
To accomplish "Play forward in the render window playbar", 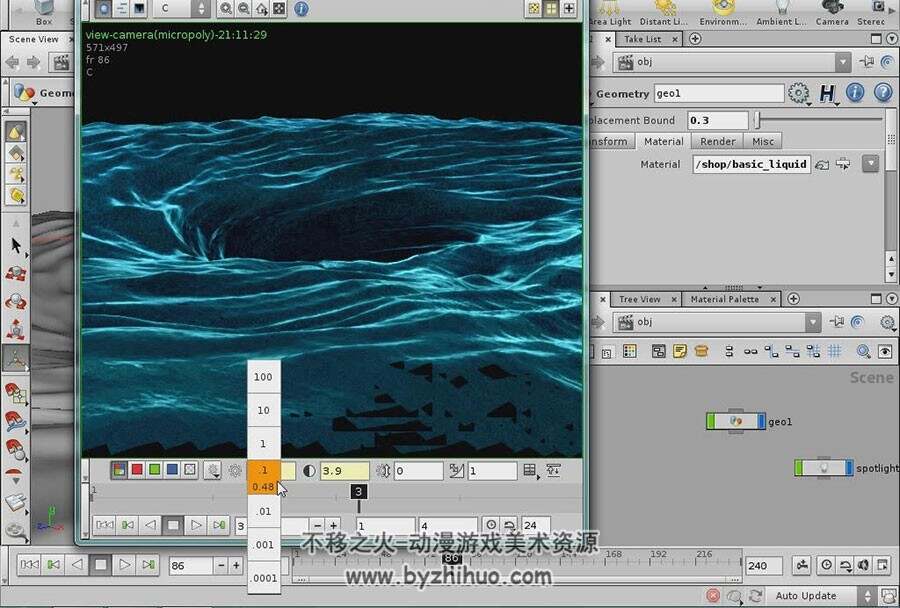I will (196, 525).
